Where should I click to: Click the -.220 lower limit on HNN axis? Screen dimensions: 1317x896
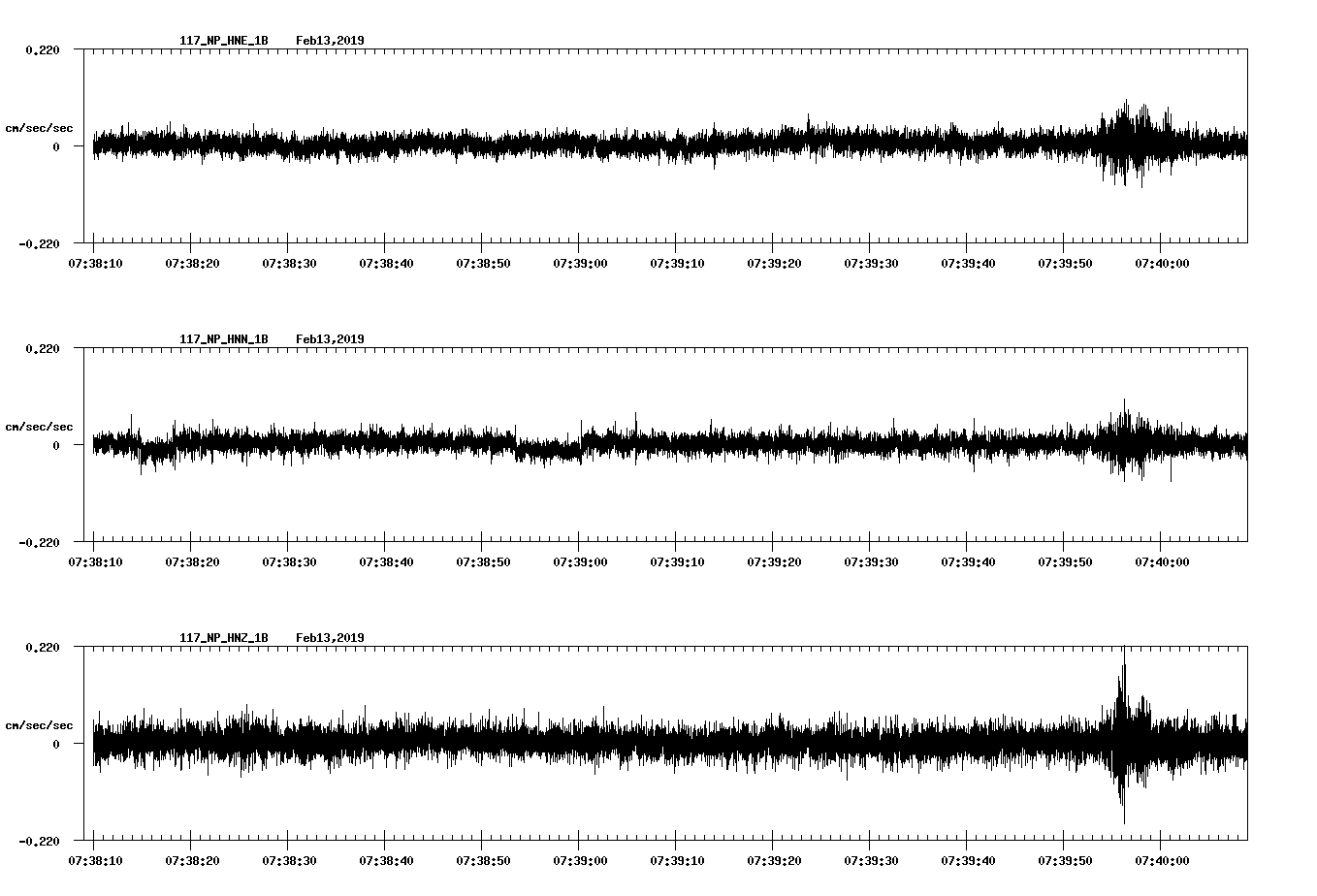(x=39, y=542)
